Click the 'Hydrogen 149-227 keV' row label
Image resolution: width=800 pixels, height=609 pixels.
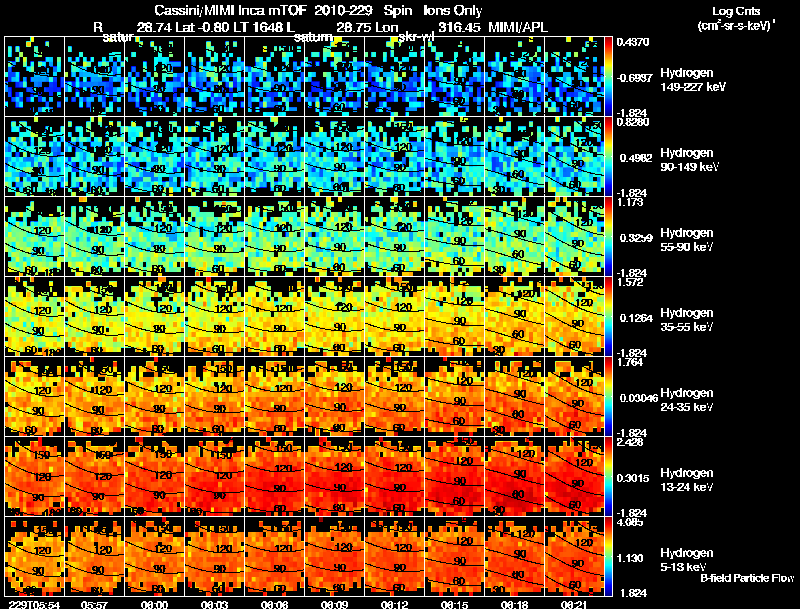pyautogui.click(x=693, y=80)
